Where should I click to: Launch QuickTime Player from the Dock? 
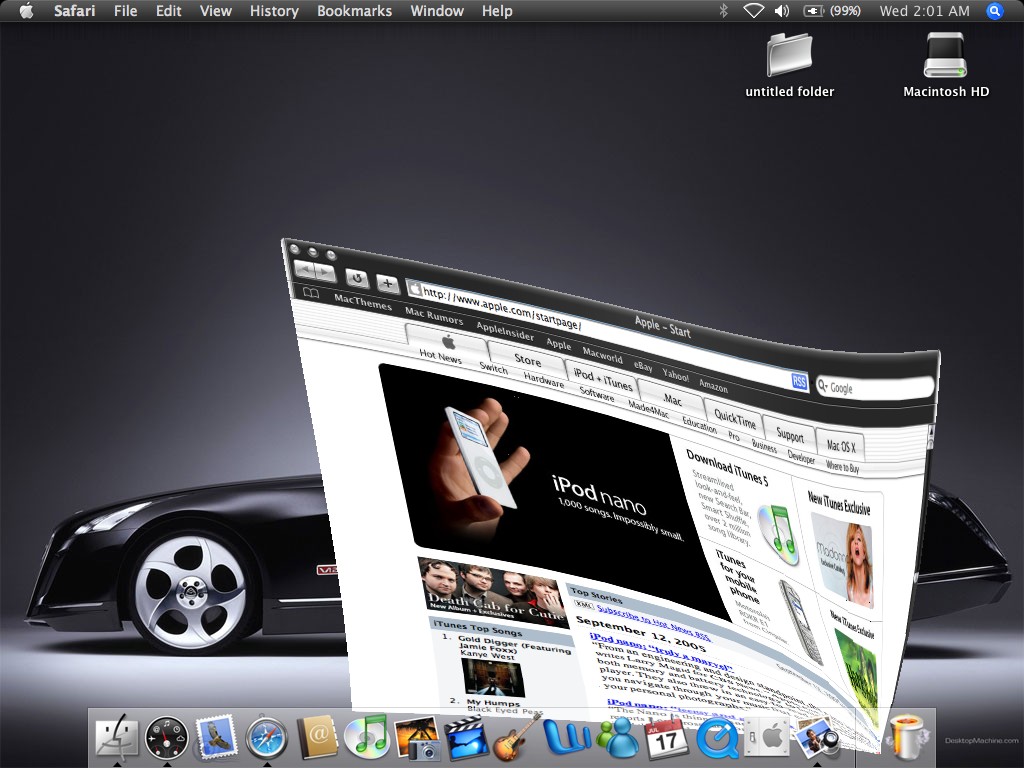[x=717, y=739]
